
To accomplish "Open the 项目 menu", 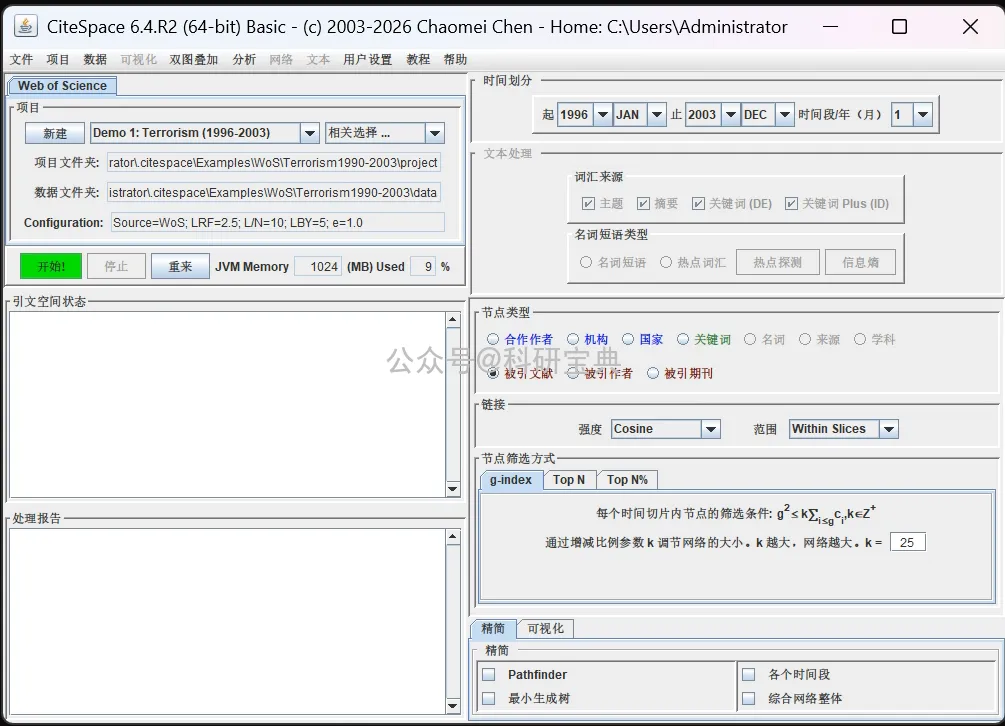I will [x=58, y=60].
